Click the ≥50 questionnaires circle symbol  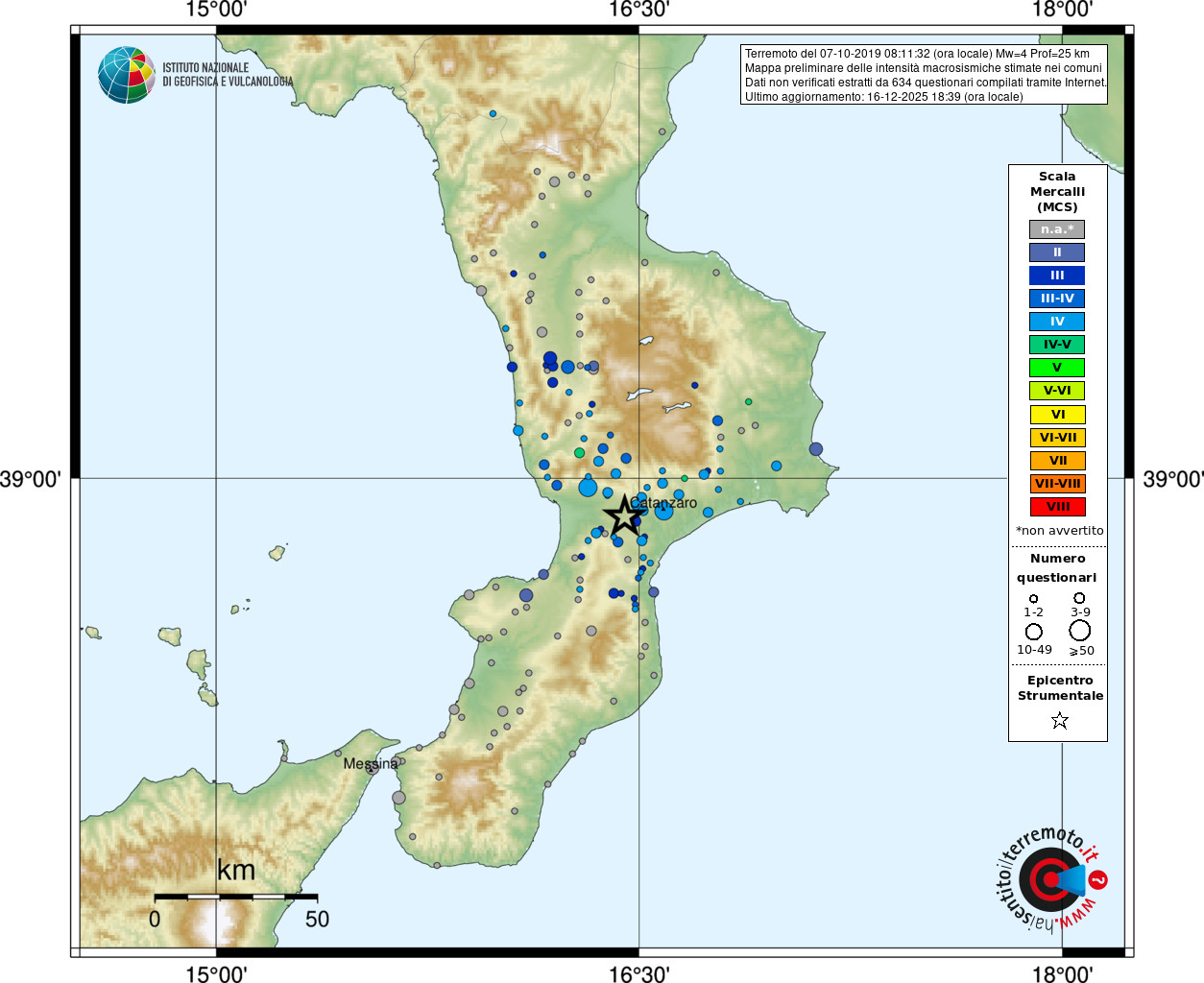click(1080, 631)
